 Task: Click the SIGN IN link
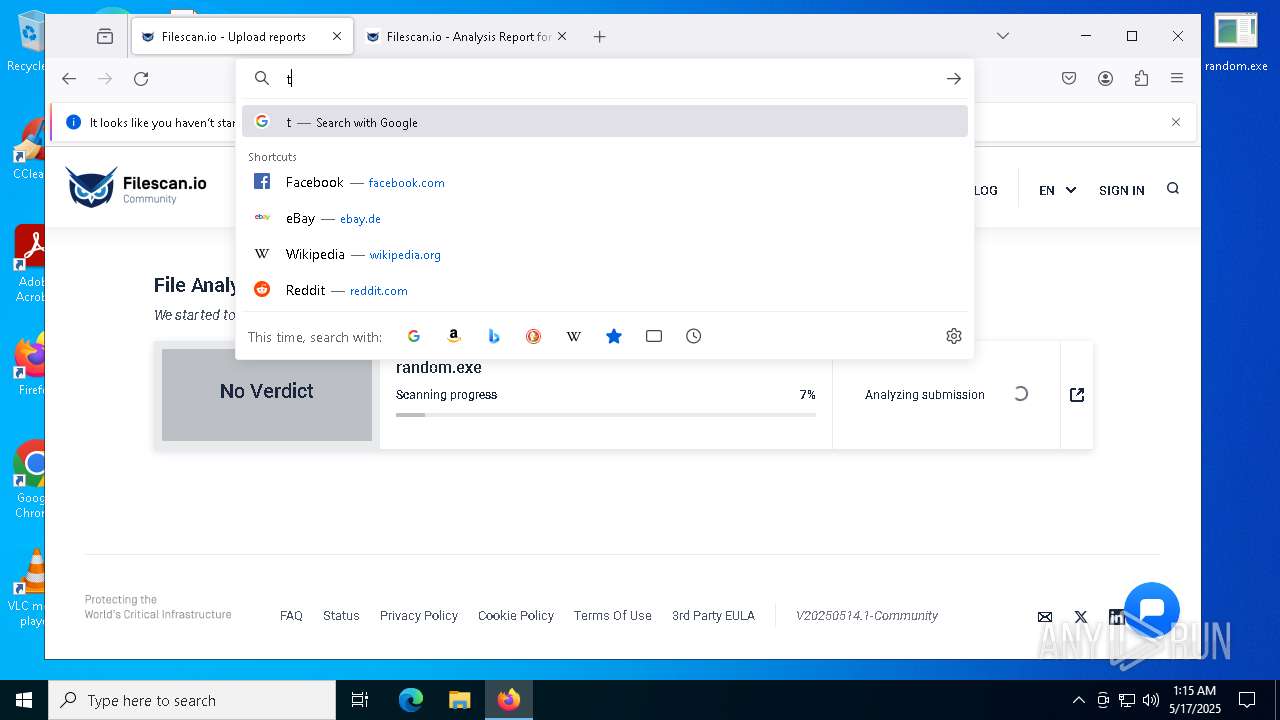1121,190
